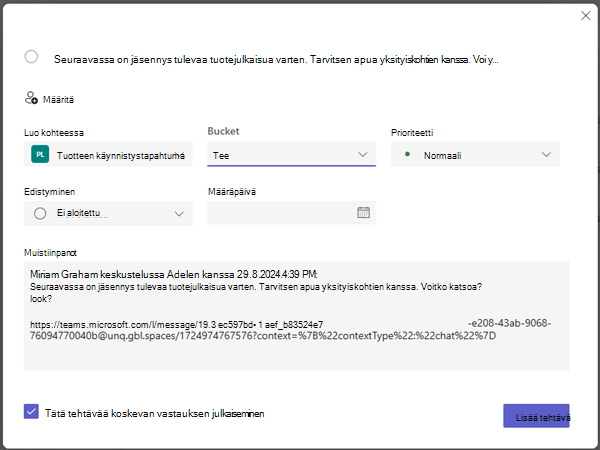Click the task title text Seuraavassa on jäsennys
Viewport: 600px width, 450px height.
tap(276, 60)
